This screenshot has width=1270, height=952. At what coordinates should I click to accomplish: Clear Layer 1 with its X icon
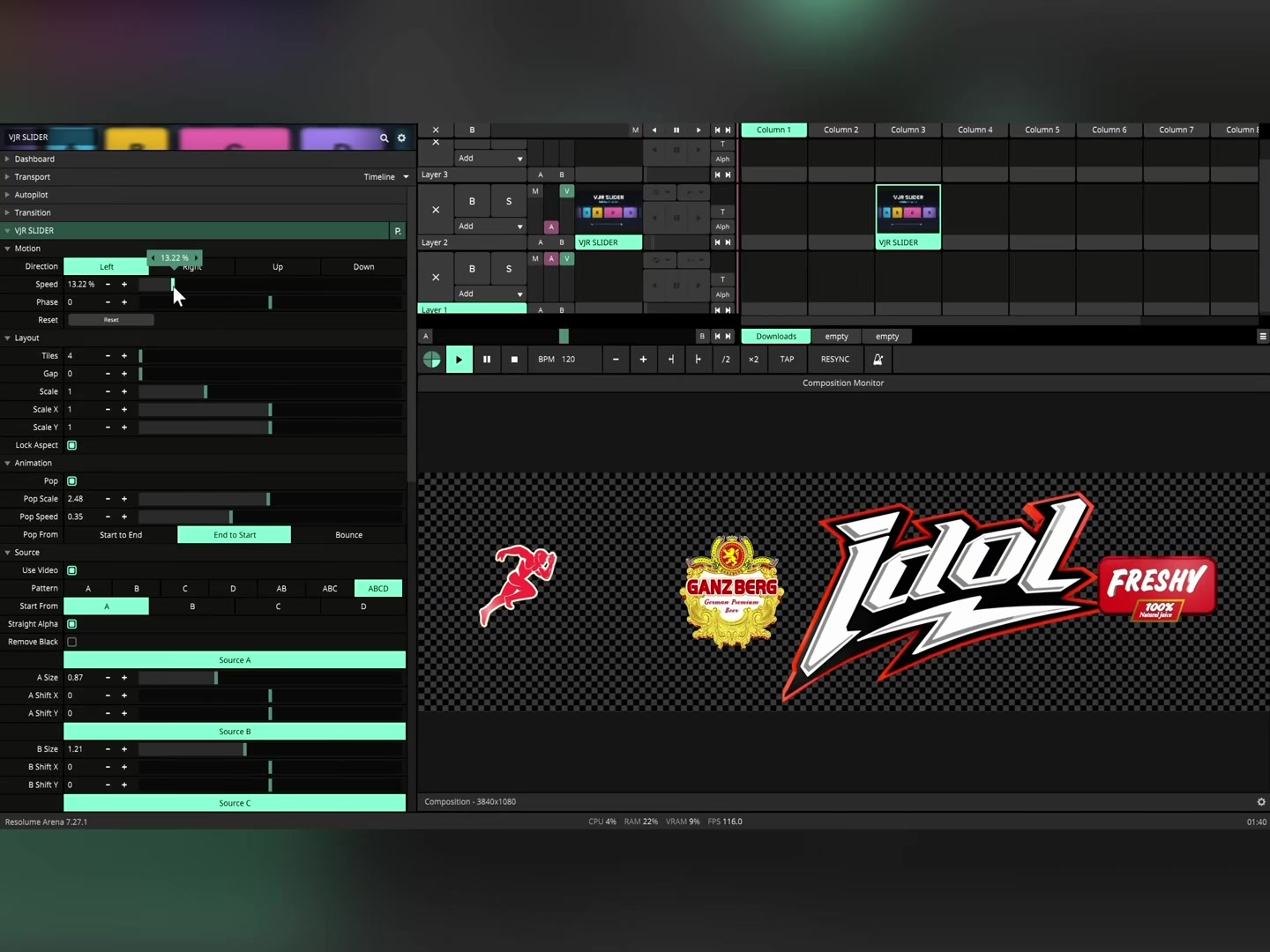(436, 277)
